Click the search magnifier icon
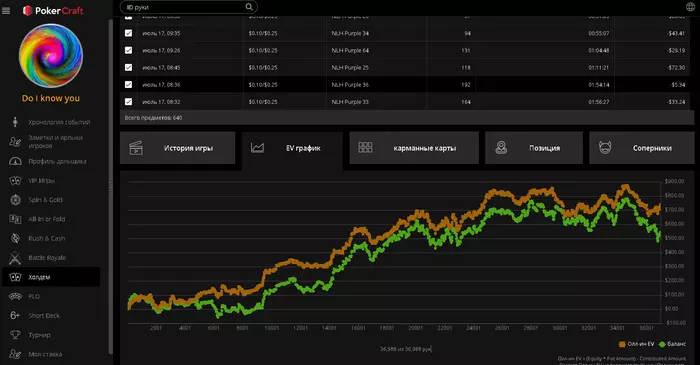The width and height of the screenshot is (700, 365). (249, 7)
